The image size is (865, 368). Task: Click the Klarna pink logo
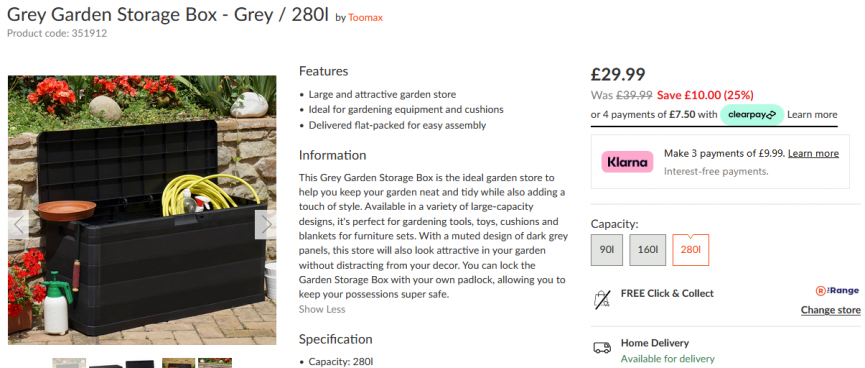click(627, 162)
